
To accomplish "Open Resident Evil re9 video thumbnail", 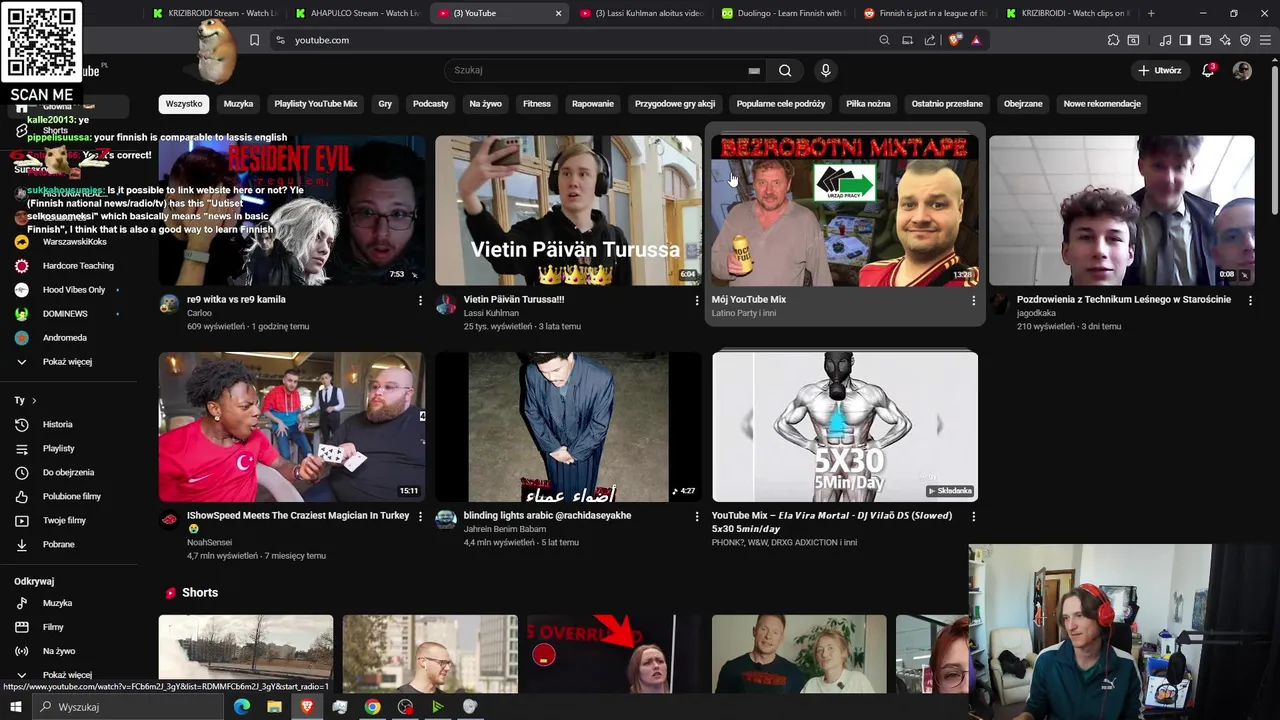I will (291, 211).
